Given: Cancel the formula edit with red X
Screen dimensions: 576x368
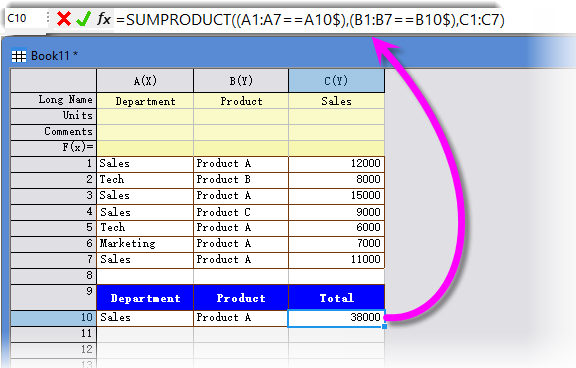Looking at the screenshot, I should tap(64, 19).
